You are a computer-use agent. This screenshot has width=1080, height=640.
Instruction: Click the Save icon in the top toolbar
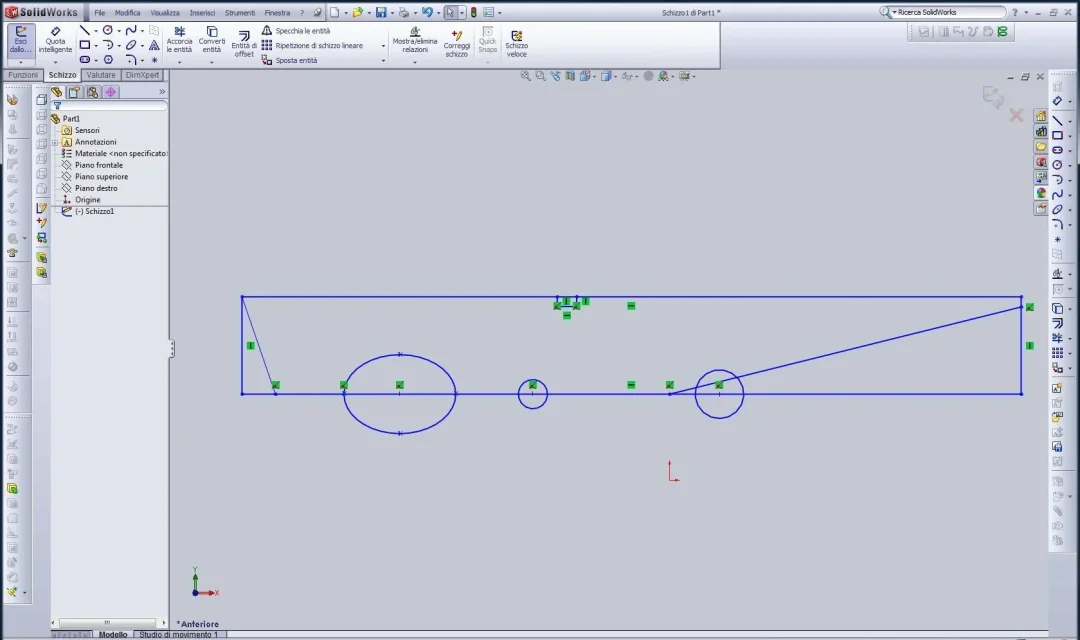(381, 12)
